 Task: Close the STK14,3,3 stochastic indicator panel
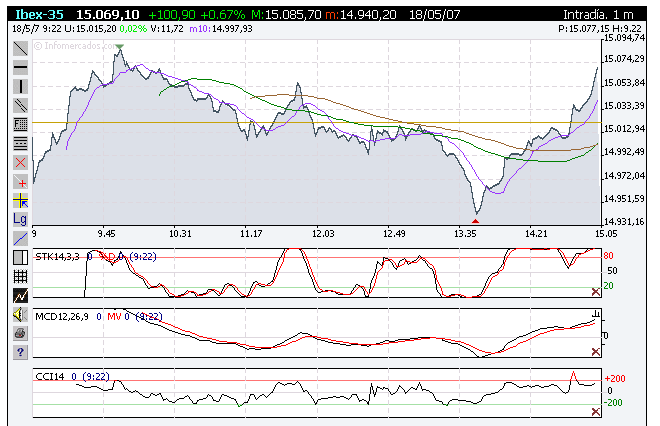[x=596, y=292]
